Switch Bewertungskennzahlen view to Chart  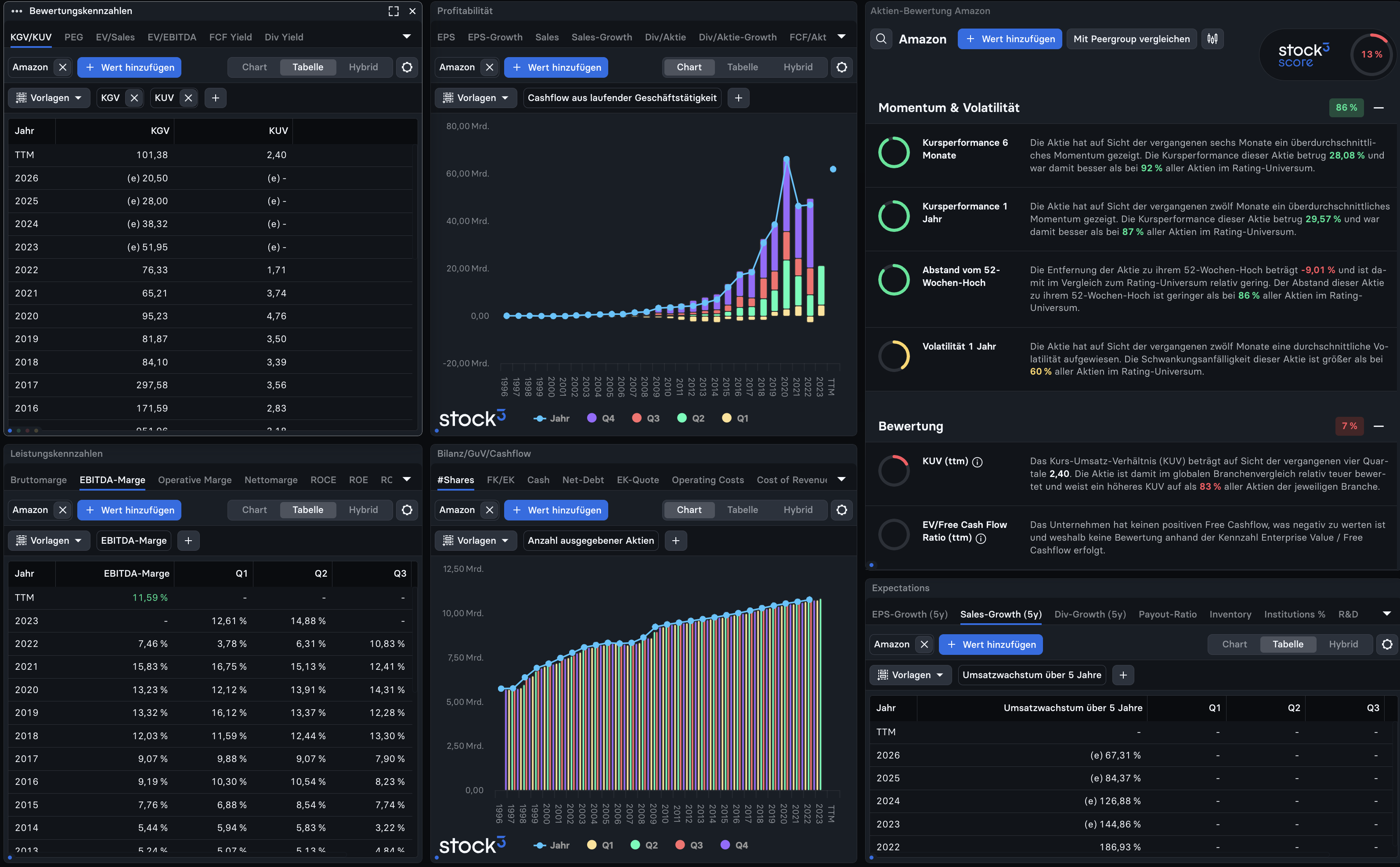pyautogui.click(x=255, y=67)
